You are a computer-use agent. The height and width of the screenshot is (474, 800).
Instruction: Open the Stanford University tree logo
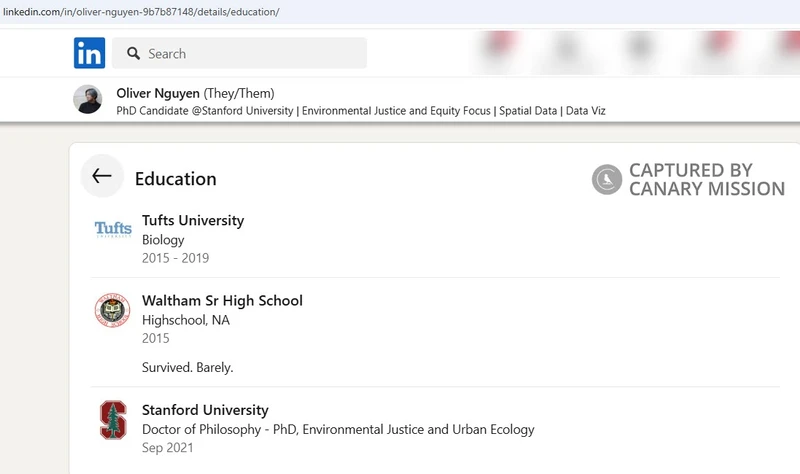pos(113,420)
